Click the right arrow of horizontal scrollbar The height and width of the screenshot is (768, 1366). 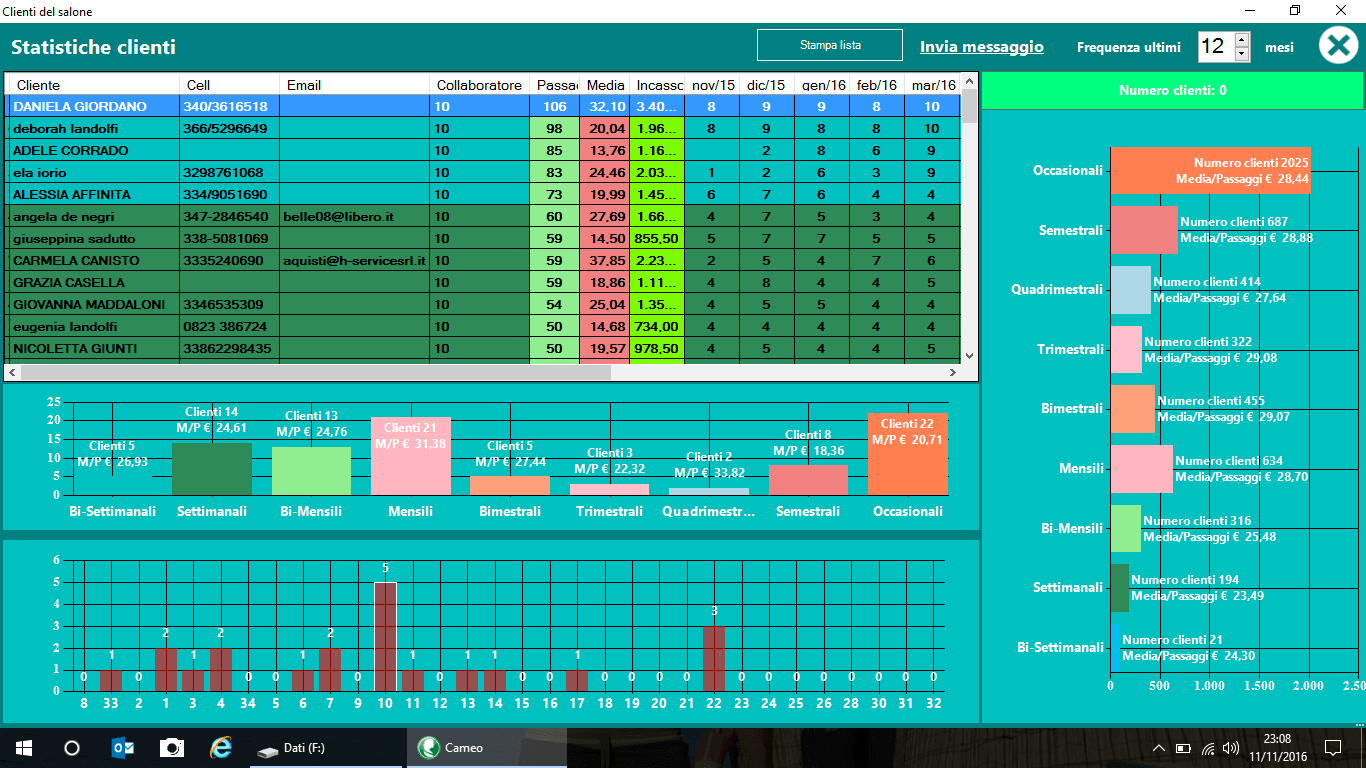click(952, 371)
